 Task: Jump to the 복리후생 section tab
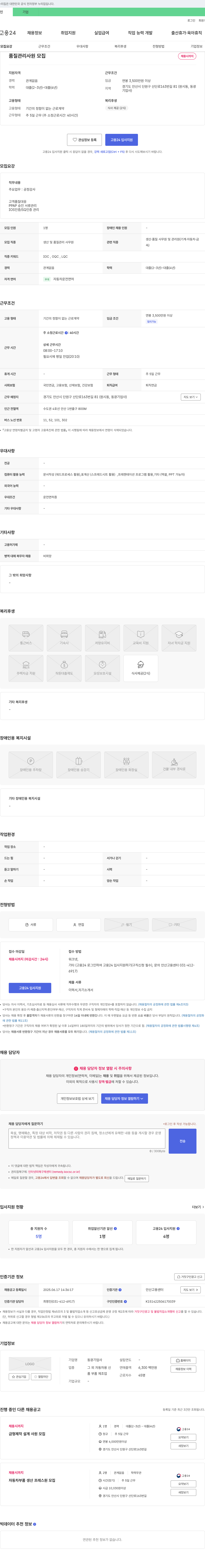[x=120, y=46]
